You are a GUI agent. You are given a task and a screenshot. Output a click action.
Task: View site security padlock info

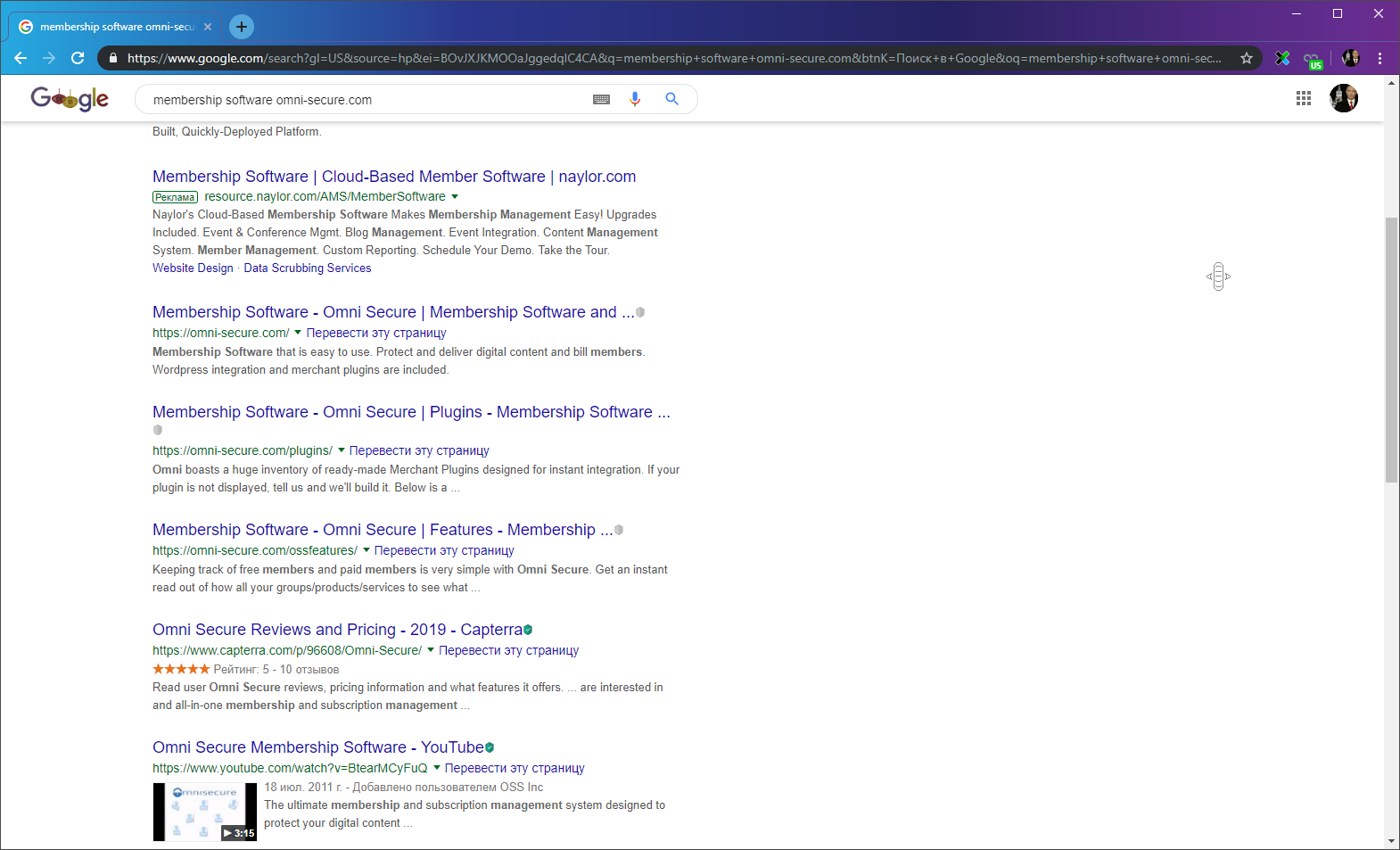click(x=113, y=58)
